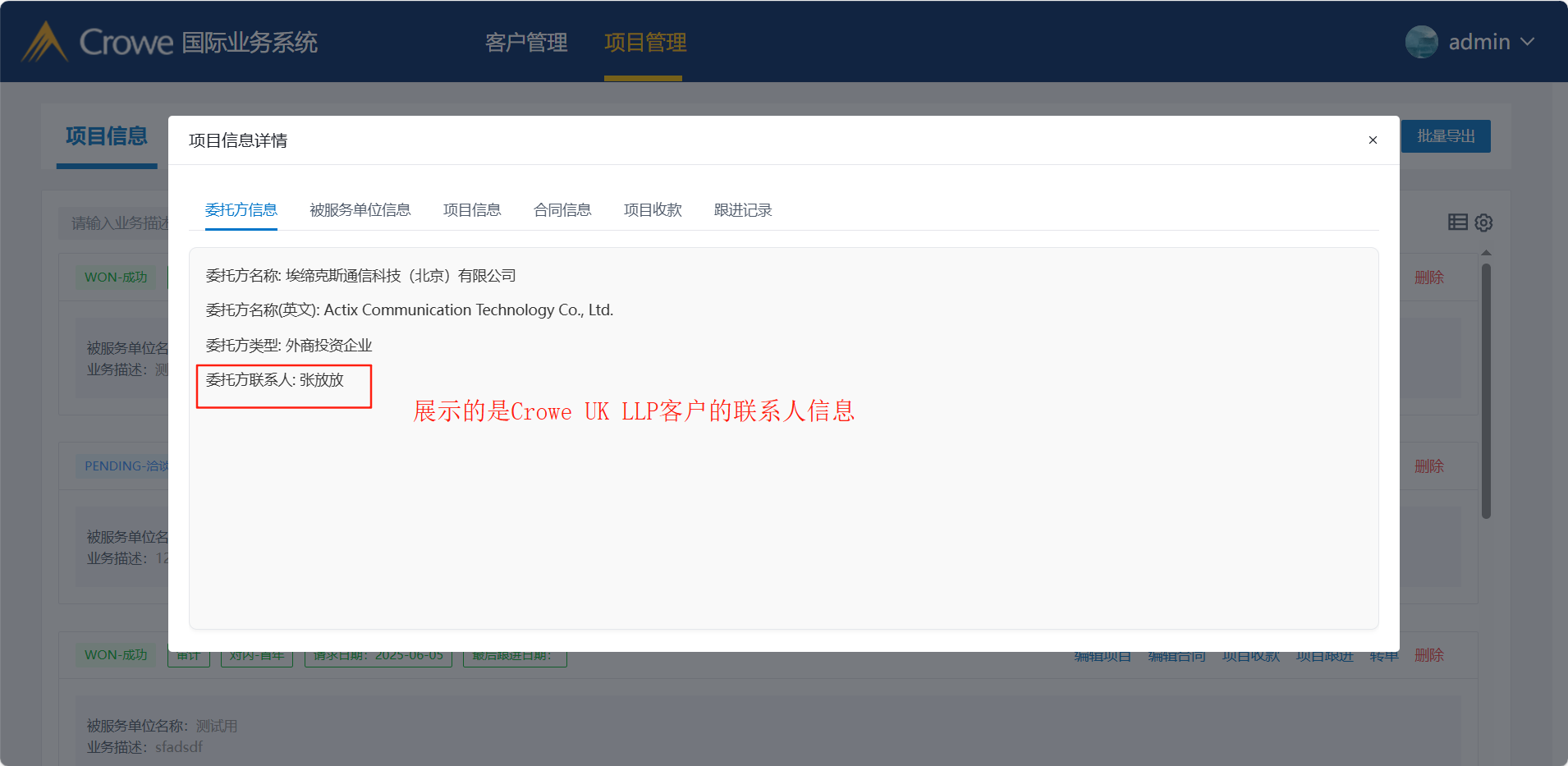
Task: Click the 委托方名称 埃缔克斯通信科技 line
Action: [x=361, y=276]
